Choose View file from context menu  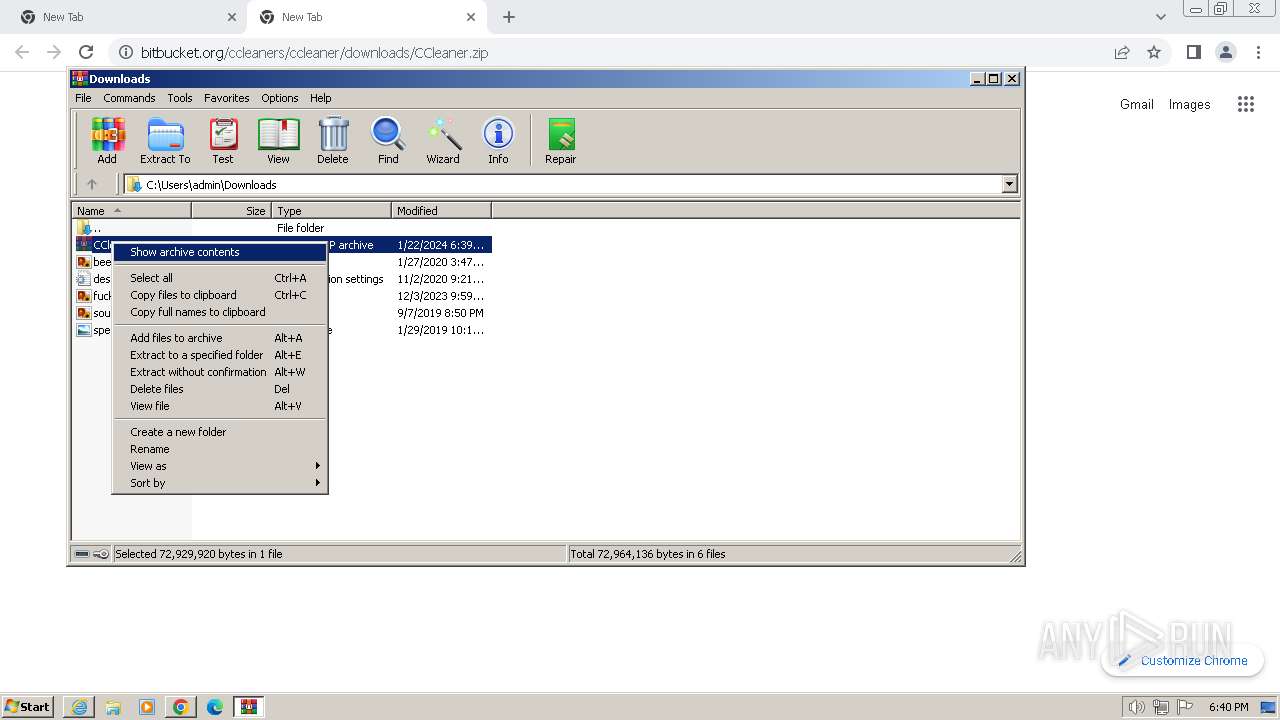click(x=220, y=406)
